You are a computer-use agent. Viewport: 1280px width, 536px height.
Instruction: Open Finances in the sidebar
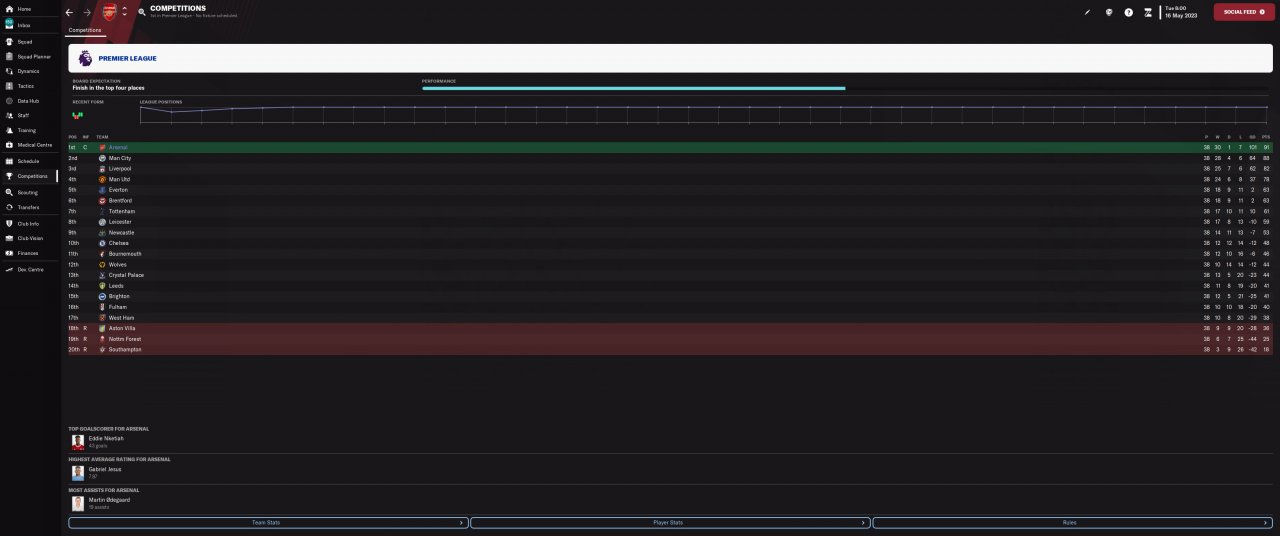tap(27, 253)
